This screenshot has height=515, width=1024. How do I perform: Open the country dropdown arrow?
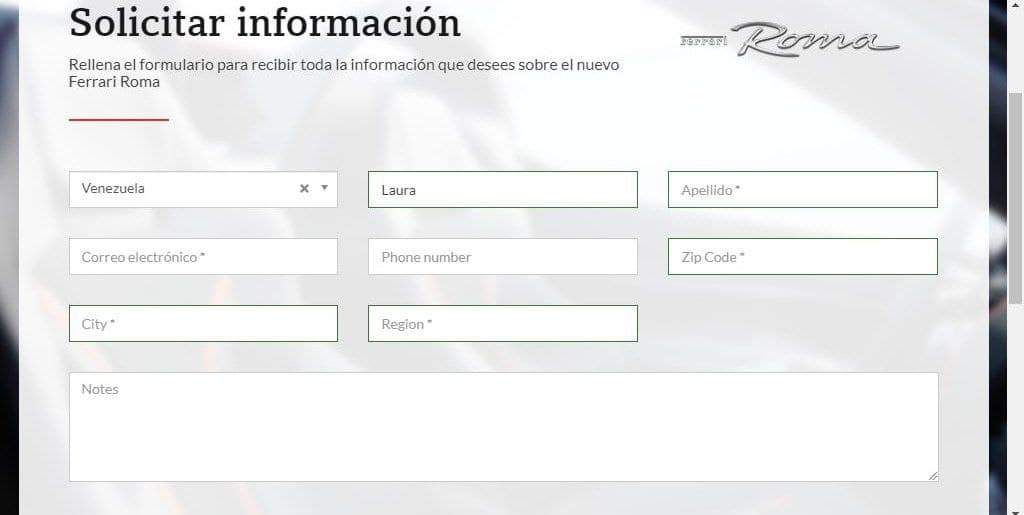[325, 188]
